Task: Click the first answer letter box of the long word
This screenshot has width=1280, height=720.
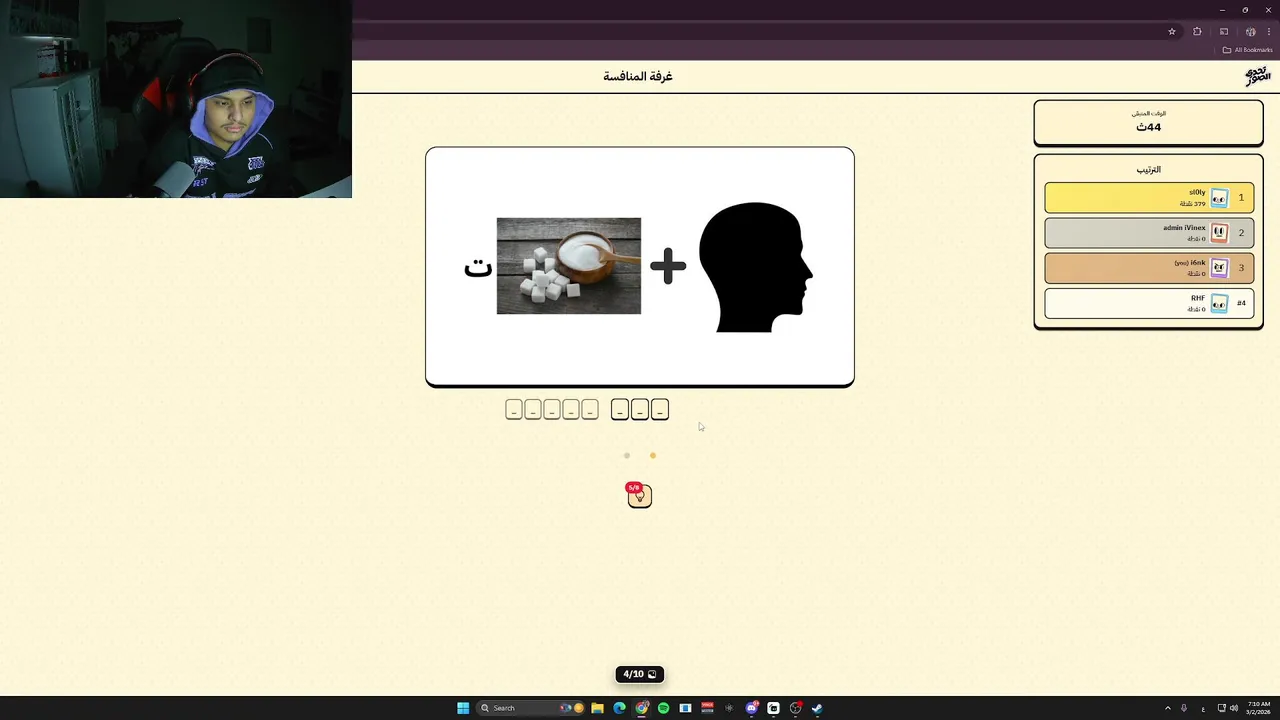Action: [590, 410]
